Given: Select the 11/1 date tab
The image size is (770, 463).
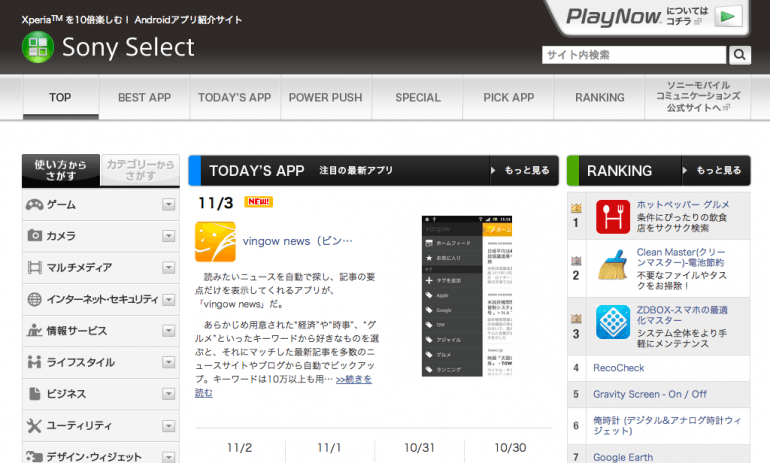Looking at the screenshot, I should pos(329,448).
